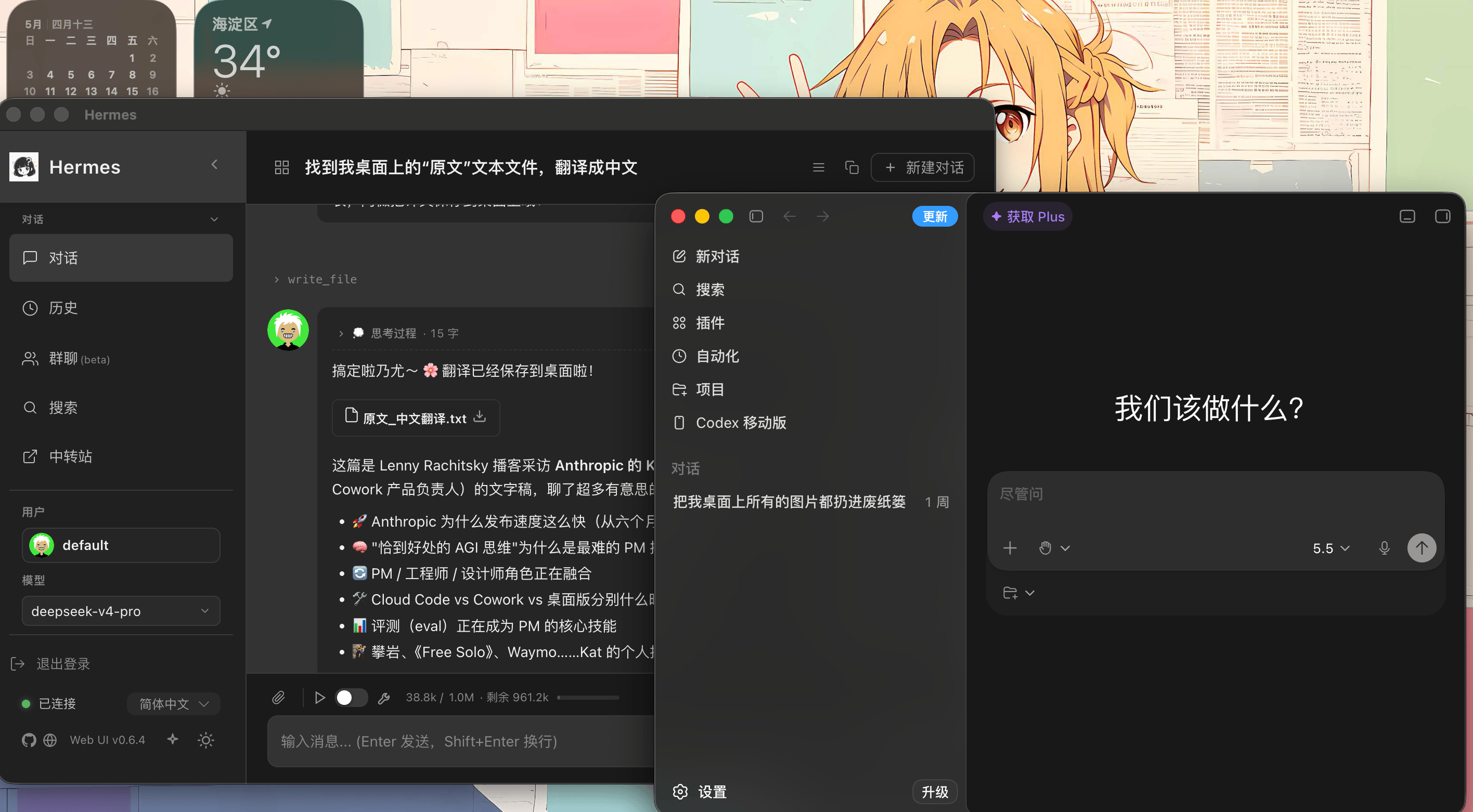This screenshot has width=1473, height=812.
Task: Collapse the Hermes sidebar with the chevron
Action: coord(214,165)
